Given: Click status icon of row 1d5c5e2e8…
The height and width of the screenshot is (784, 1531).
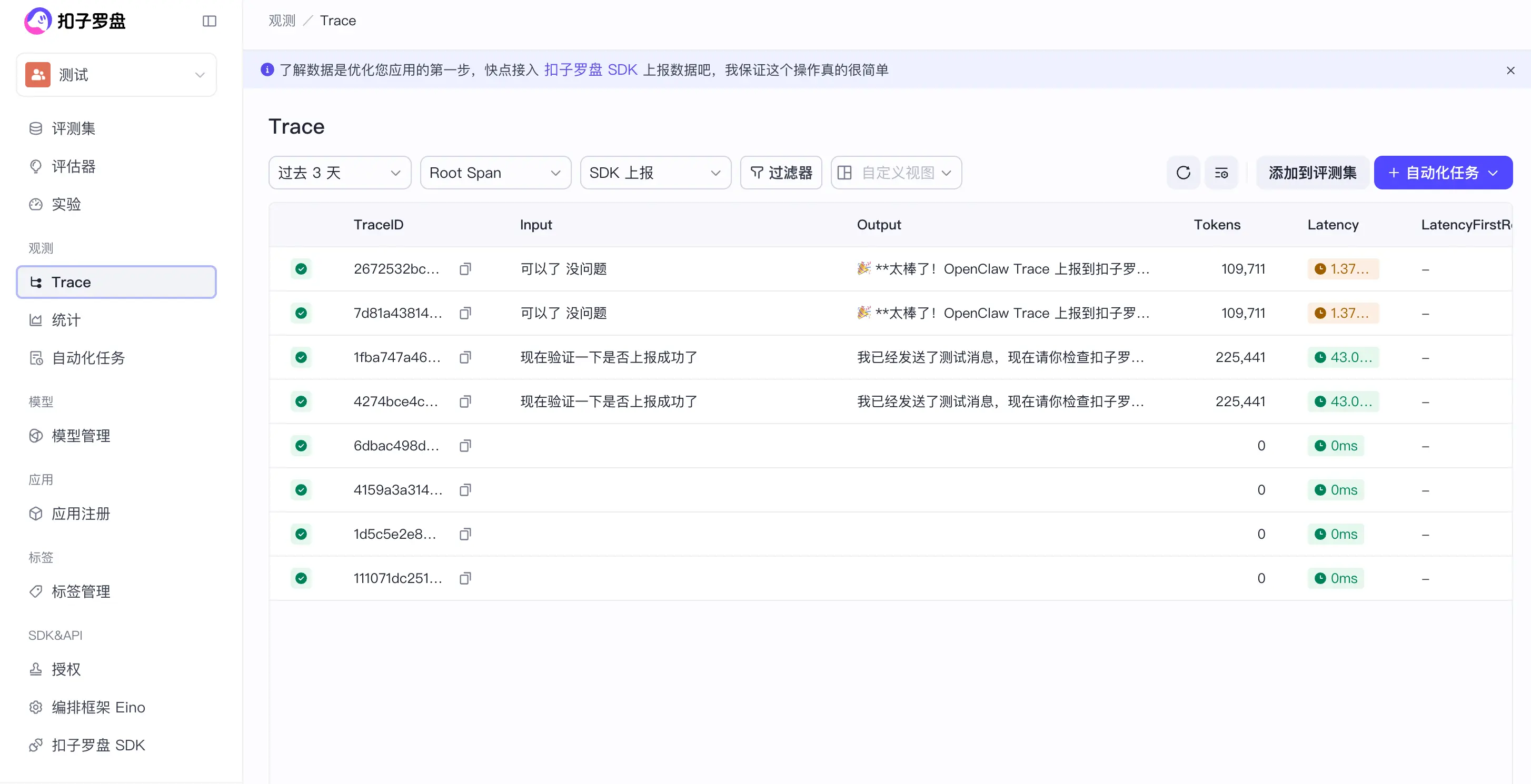Looking at the screenshot, I should coord(301,534).
